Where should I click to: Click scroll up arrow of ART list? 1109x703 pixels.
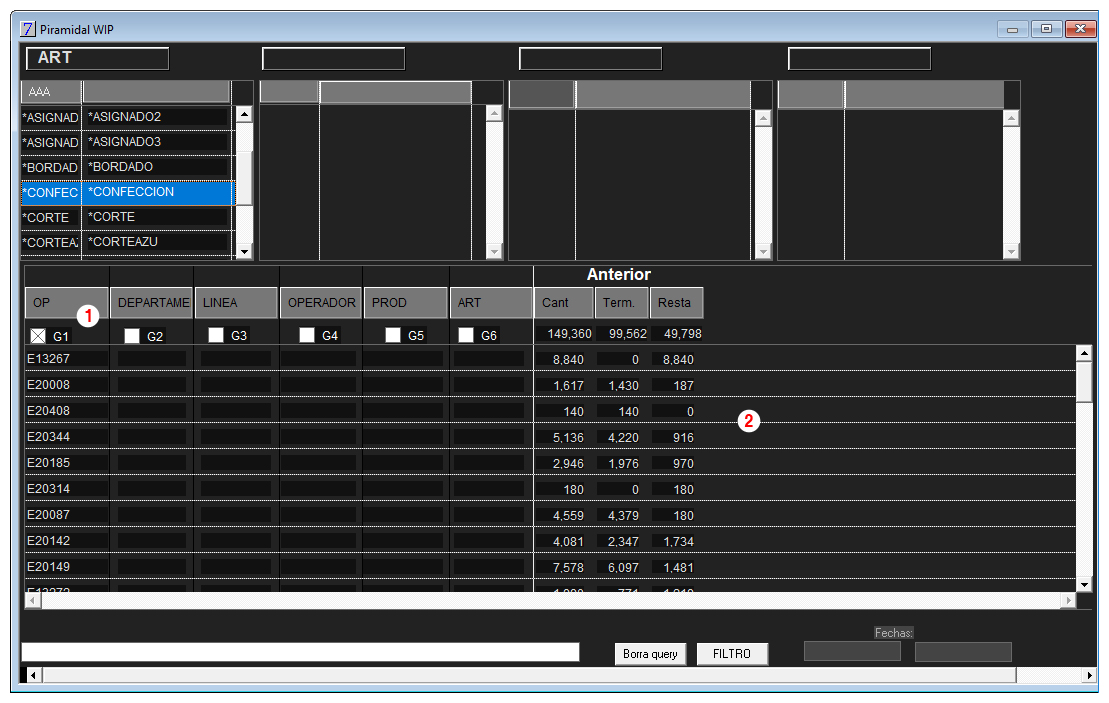coord(244,114)
